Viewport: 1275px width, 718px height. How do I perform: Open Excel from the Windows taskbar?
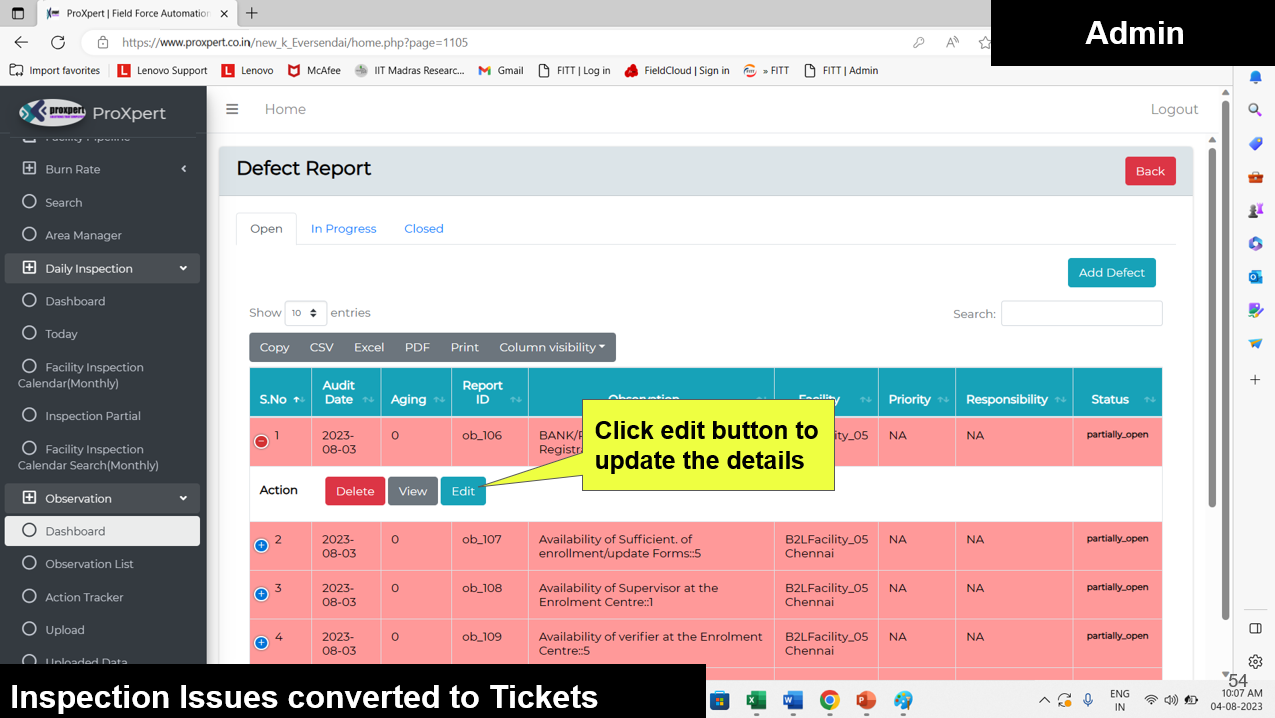(755, 700)
